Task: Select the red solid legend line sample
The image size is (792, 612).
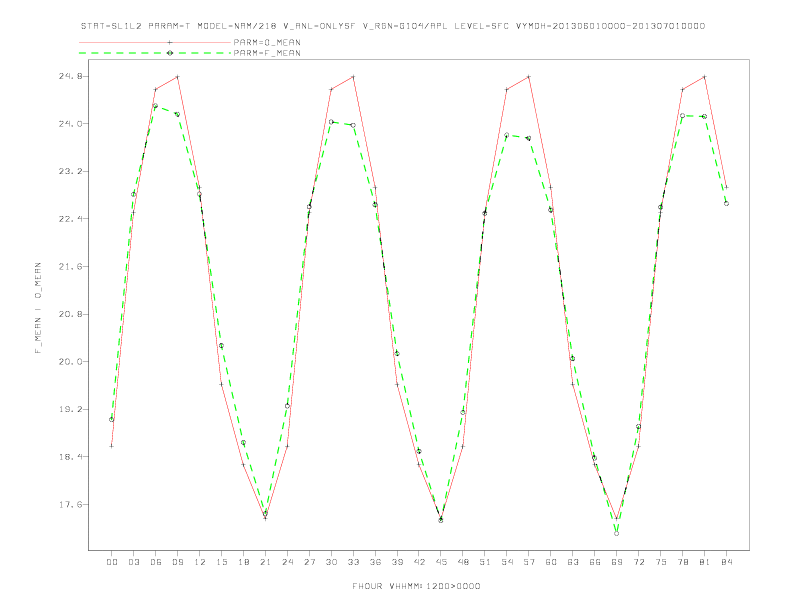Action: [155, 42]
